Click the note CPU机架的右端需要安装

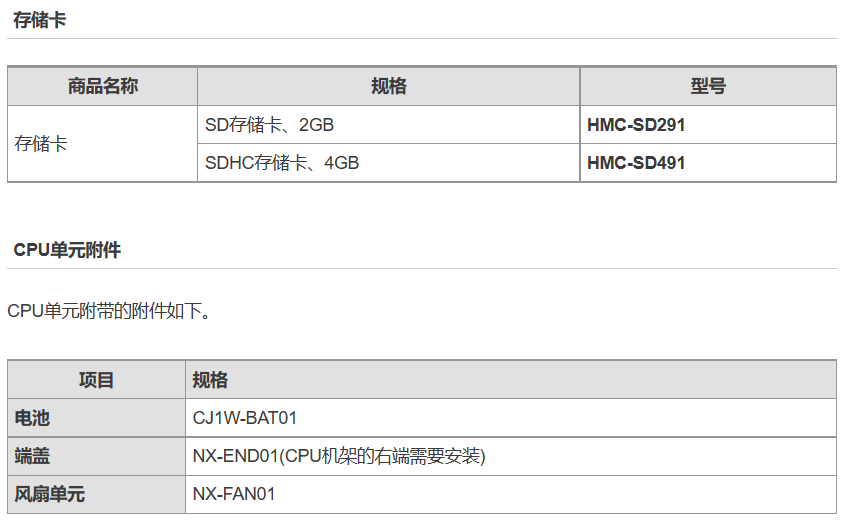381,456
